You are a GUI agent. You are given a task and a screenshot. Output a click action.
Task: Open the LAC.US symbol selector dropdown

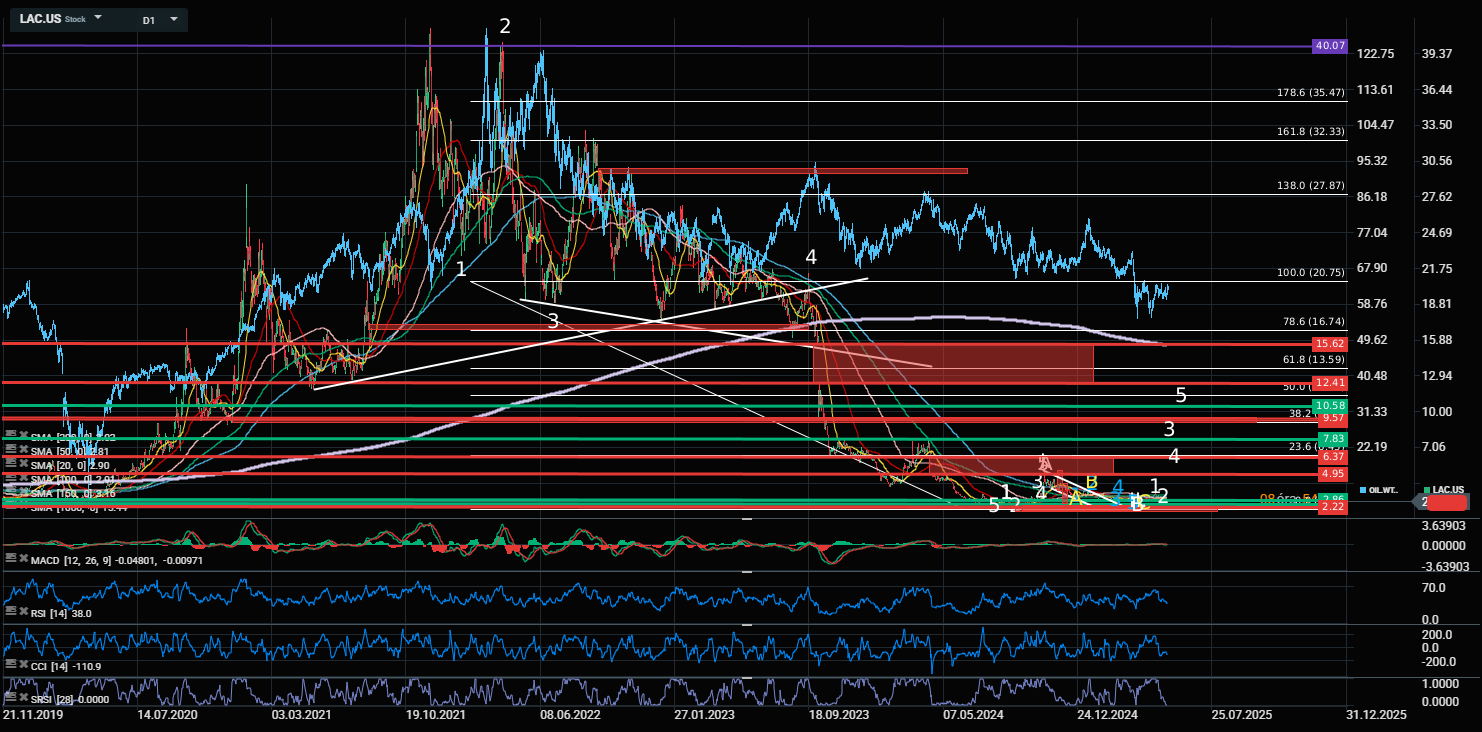coord(97,19)
